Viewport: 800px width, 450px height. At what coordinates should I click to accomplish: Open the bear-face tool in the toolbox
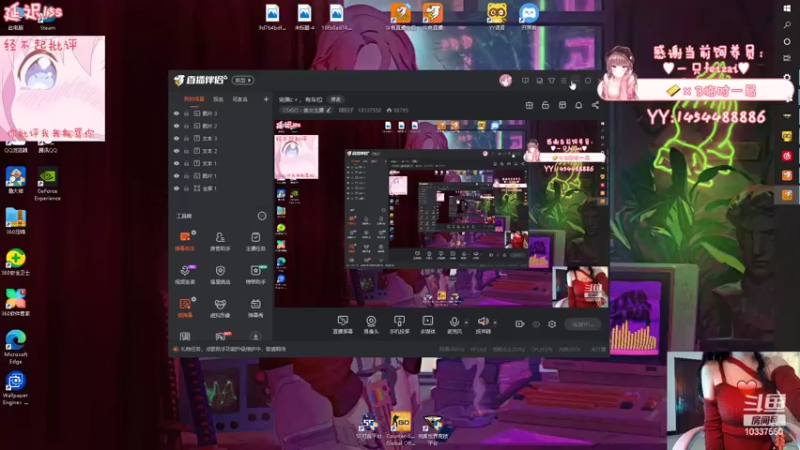coord(220,308)
